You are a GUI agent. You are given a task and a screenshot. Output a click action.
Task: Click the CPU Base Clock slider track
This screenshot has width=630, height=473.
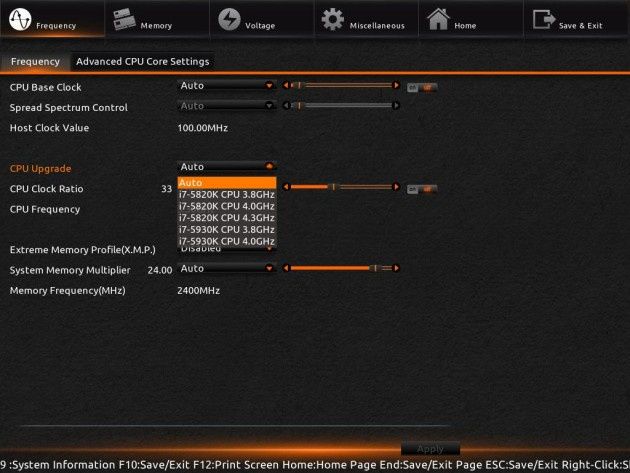342,85
